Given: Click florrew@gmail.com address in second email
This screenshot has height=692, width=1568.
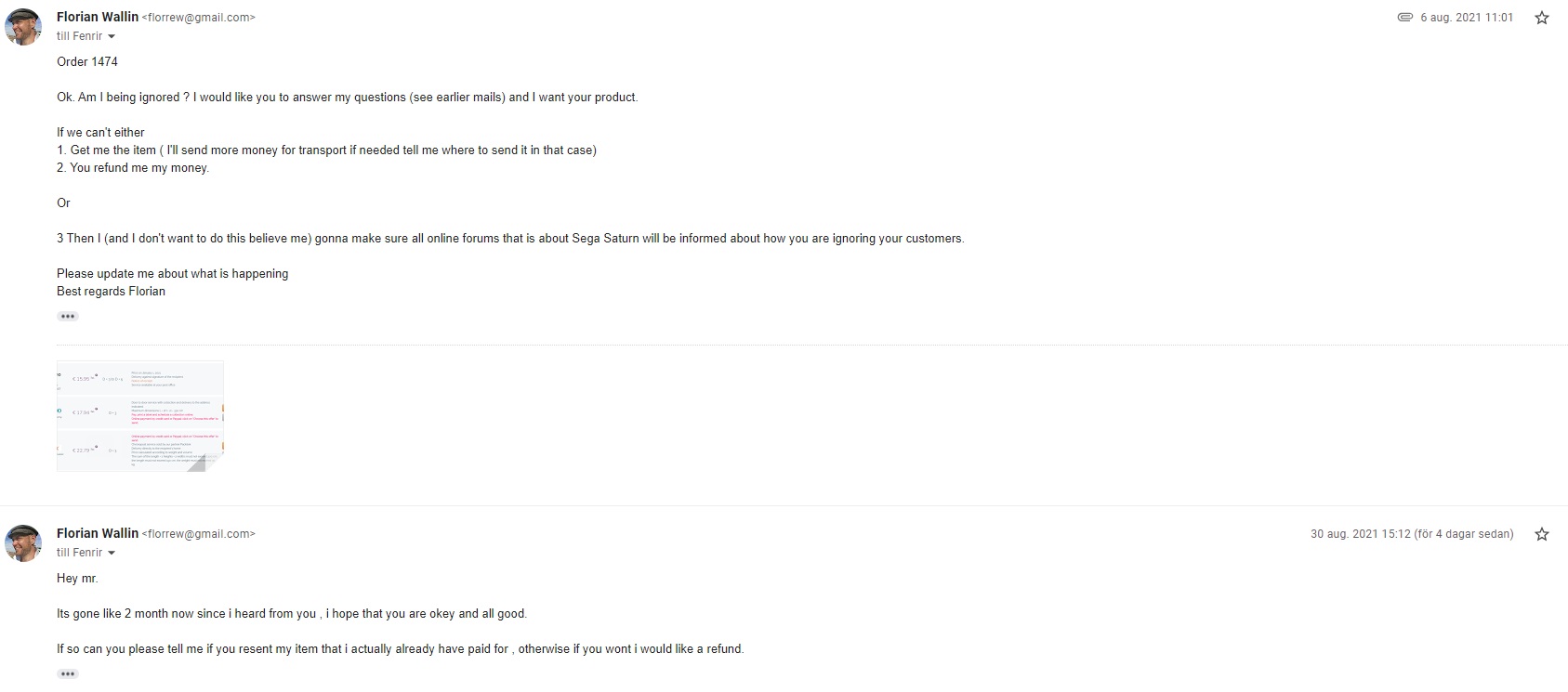Looking at the screenshot, I should (198, 534).
